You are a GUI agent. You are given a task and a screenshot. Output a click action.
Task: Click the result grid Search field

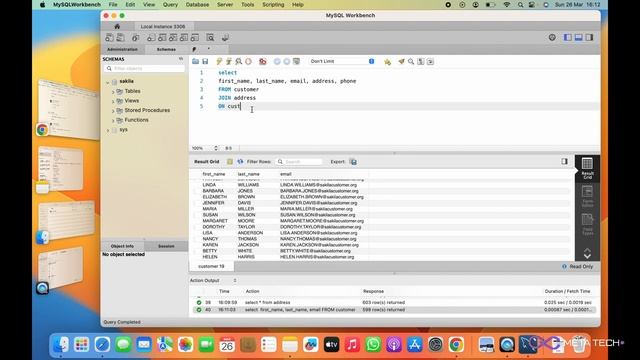[x=299, y=162]
